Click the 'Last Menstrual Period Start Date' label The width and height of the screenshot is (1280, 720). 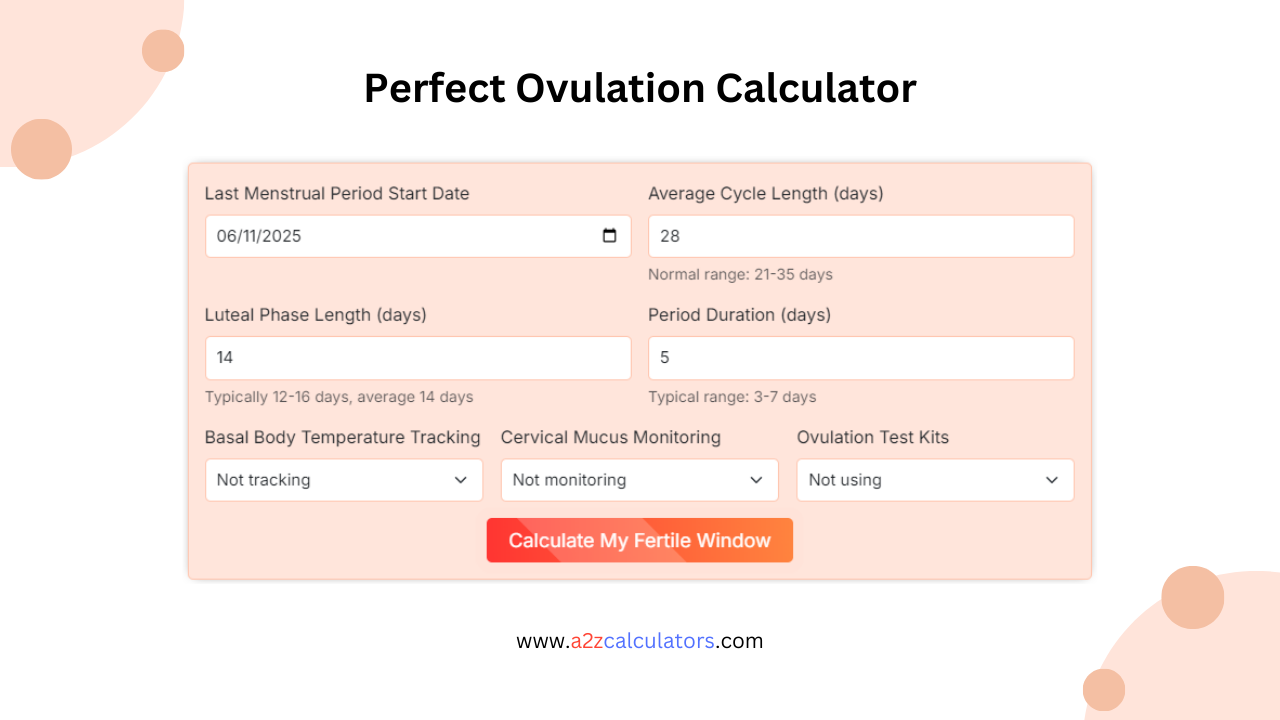click(x=336, y=193)
